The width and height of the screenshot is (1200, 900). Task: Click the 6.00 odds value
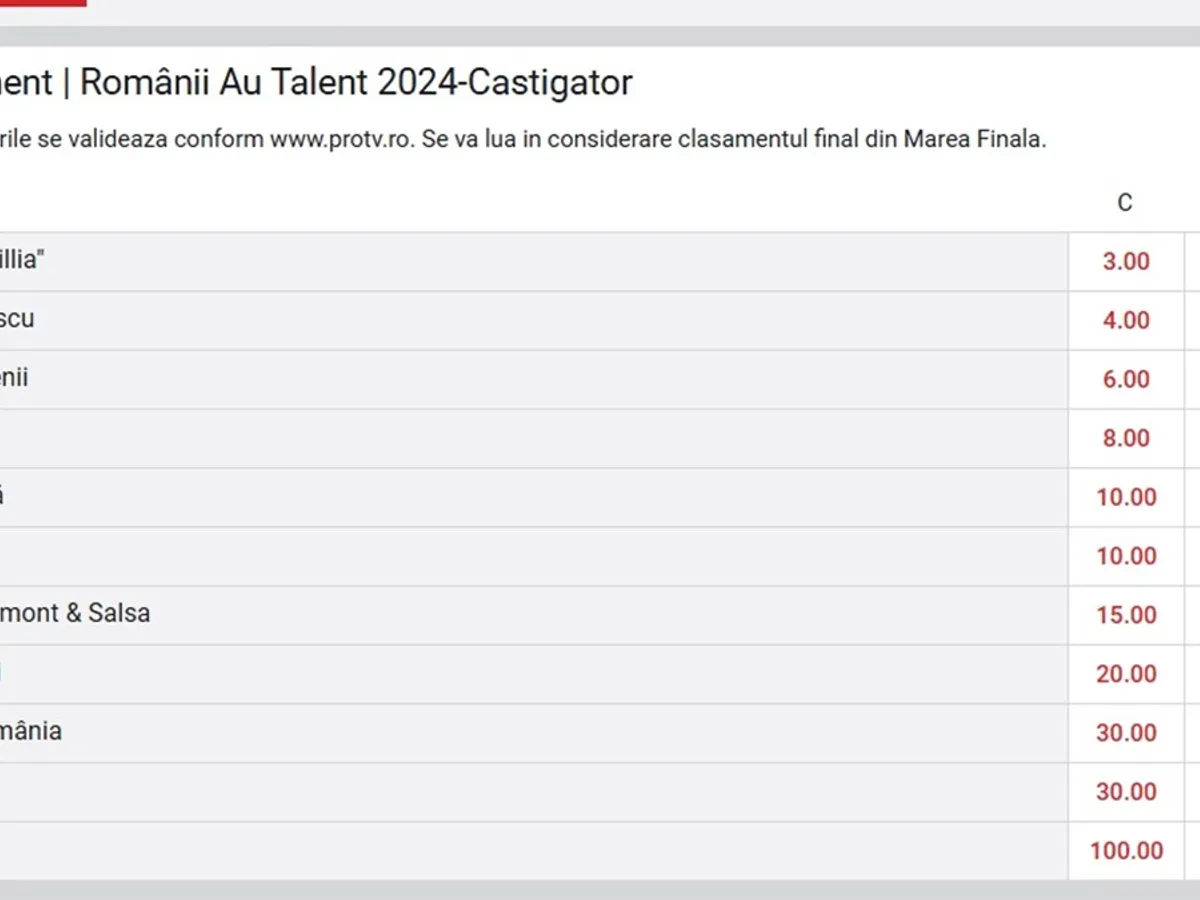coord(1126,380)
